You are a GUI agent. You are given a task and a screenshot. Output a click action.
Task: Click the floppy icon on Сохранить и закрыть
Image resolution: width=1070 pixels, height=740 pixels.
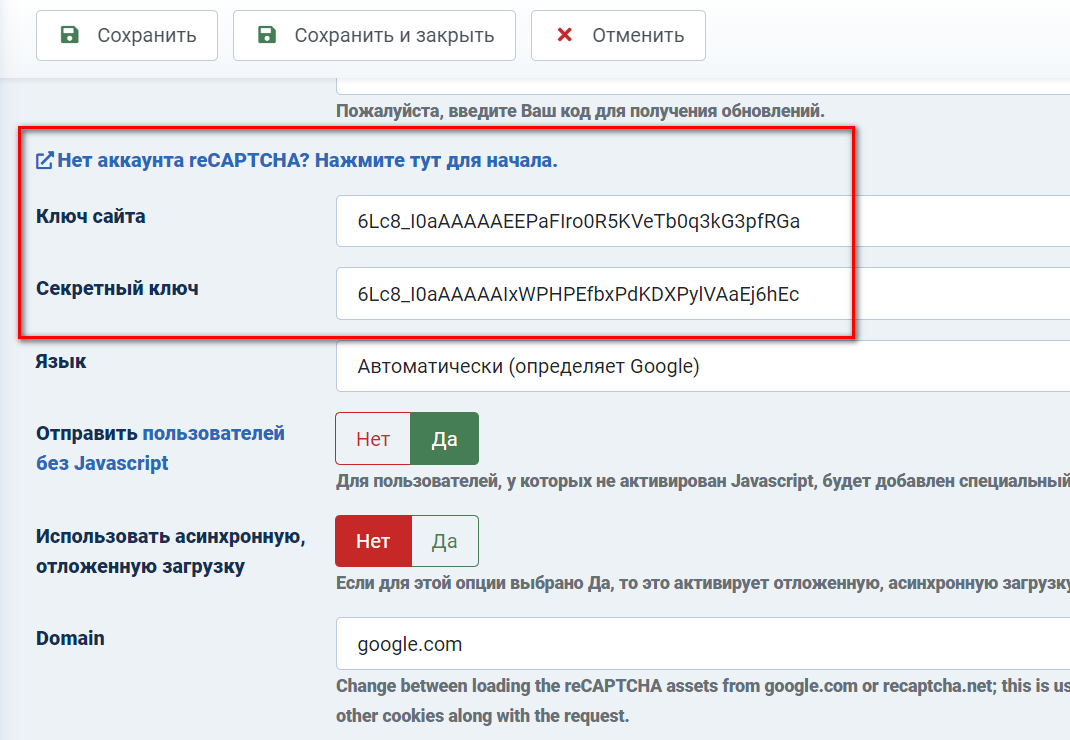point(267,36)
